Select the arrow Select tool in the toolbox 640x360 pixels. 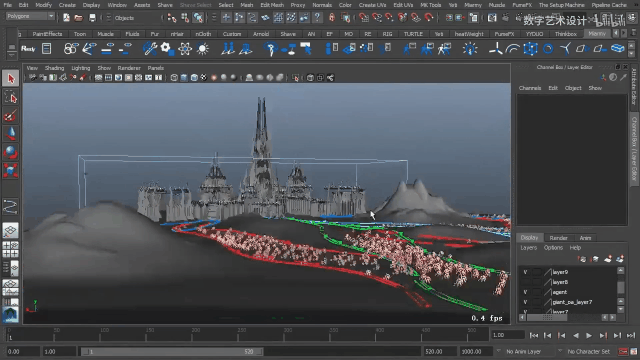coord(11,79)
